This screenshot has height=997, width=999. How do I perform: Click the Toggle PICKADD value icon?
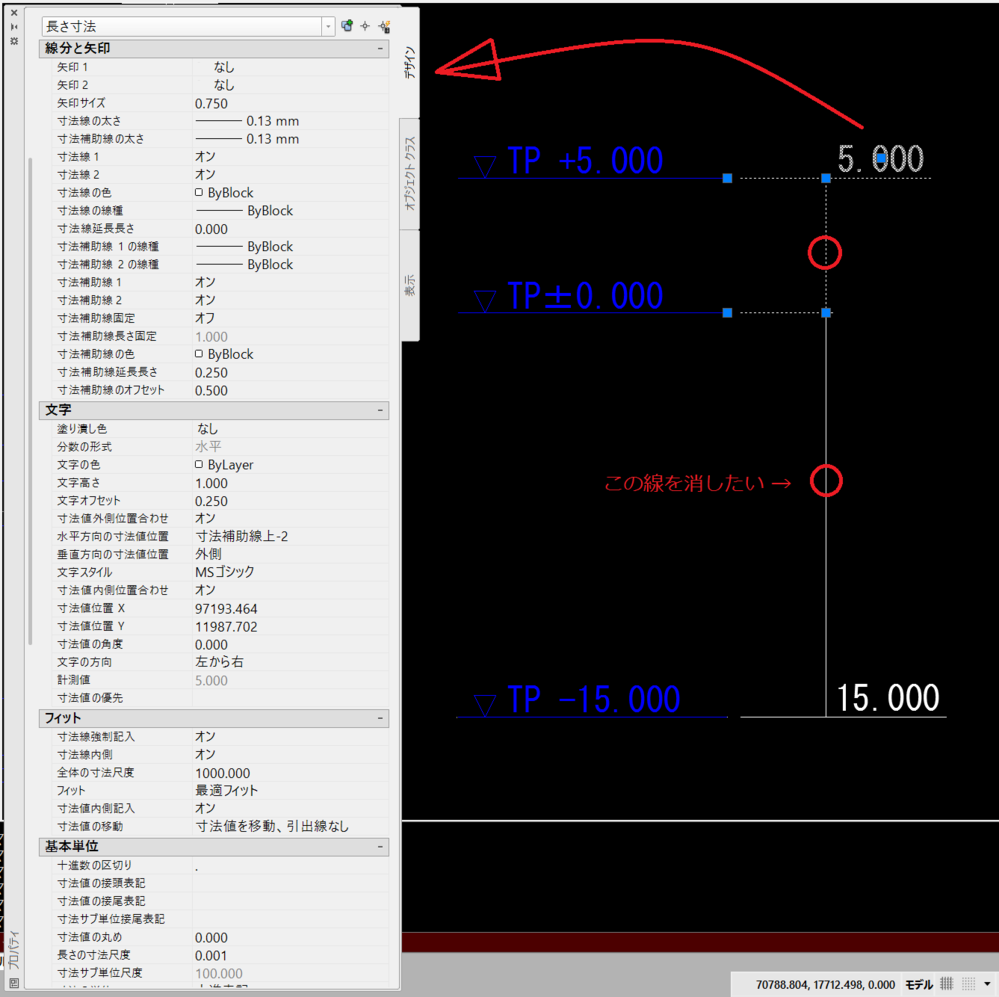[347, 26]
